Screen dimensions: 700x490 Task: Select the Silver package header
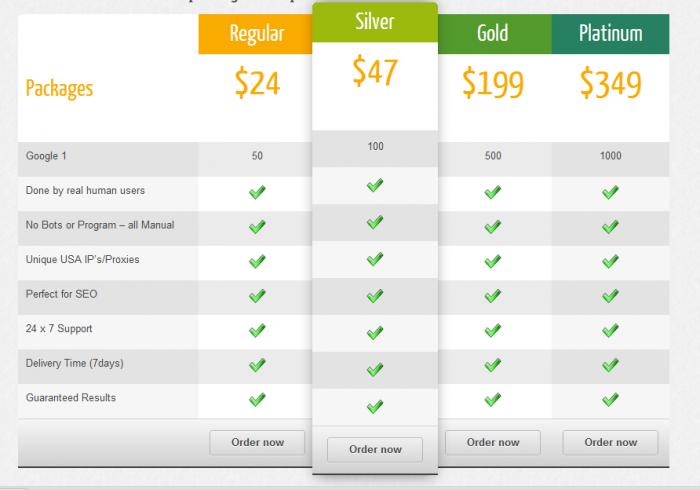coord(375,22)
